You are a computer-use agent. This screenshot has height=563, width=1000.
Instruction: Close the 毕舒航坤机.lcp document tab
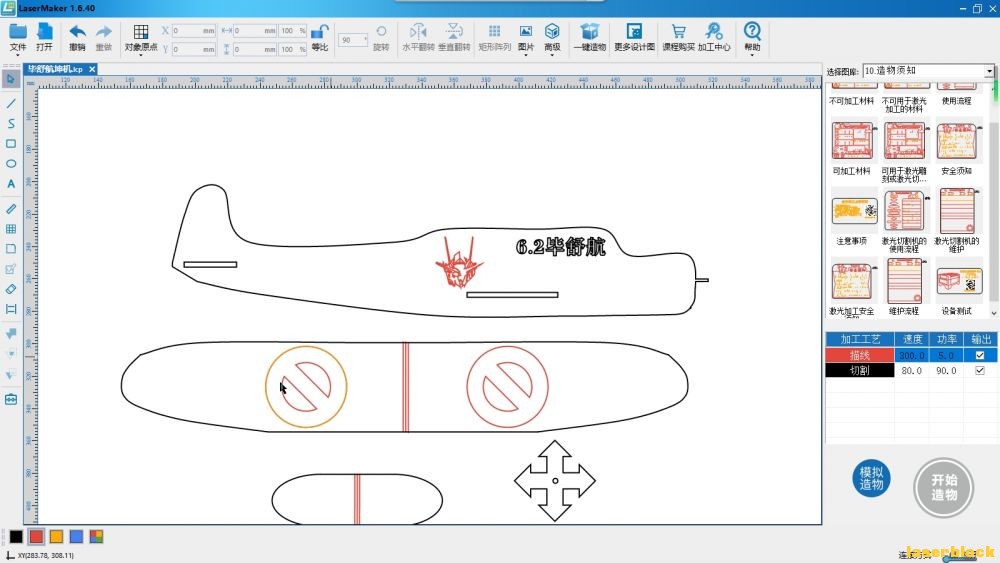tap(92, 69)
